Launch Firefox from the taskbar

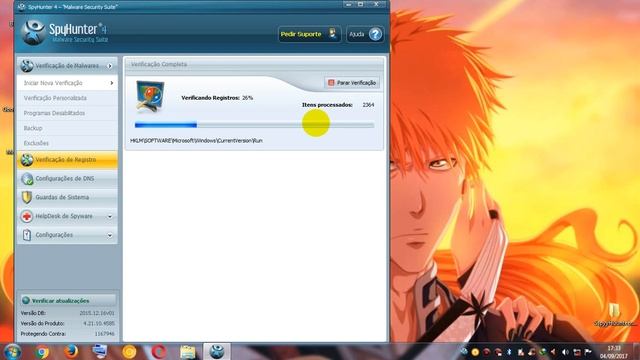coord(71,351)
